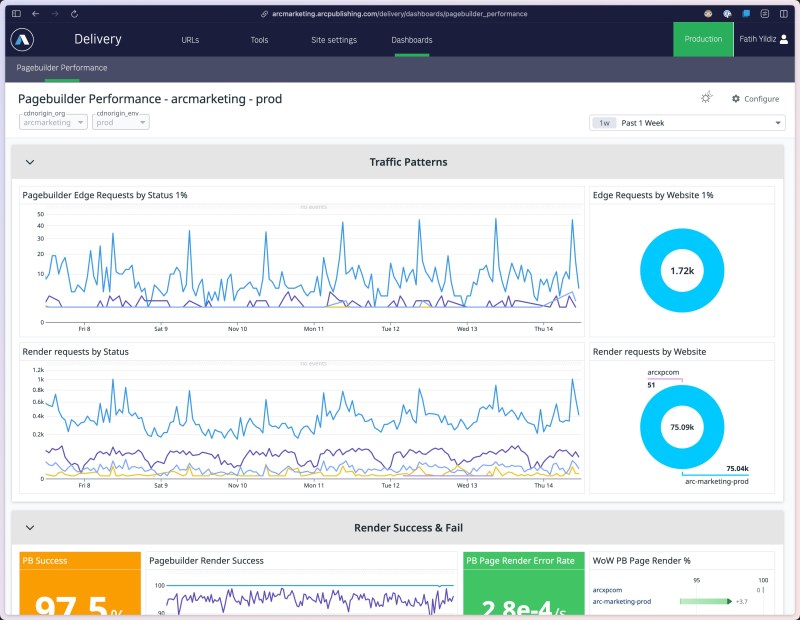Click the PB Success orange tile

coord(80,583)
